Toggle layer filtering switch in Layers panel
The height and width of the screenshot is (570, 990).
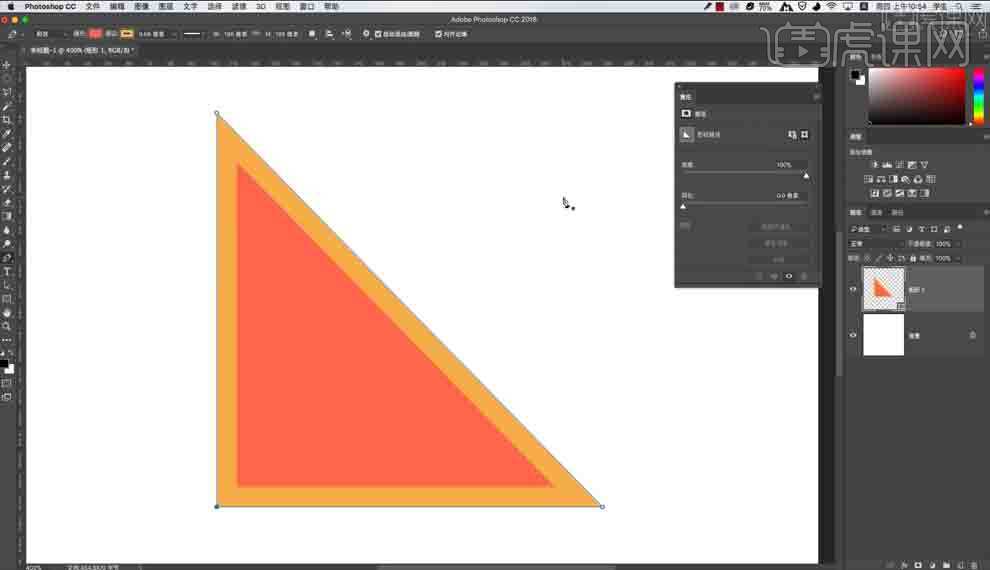(960, 228)
